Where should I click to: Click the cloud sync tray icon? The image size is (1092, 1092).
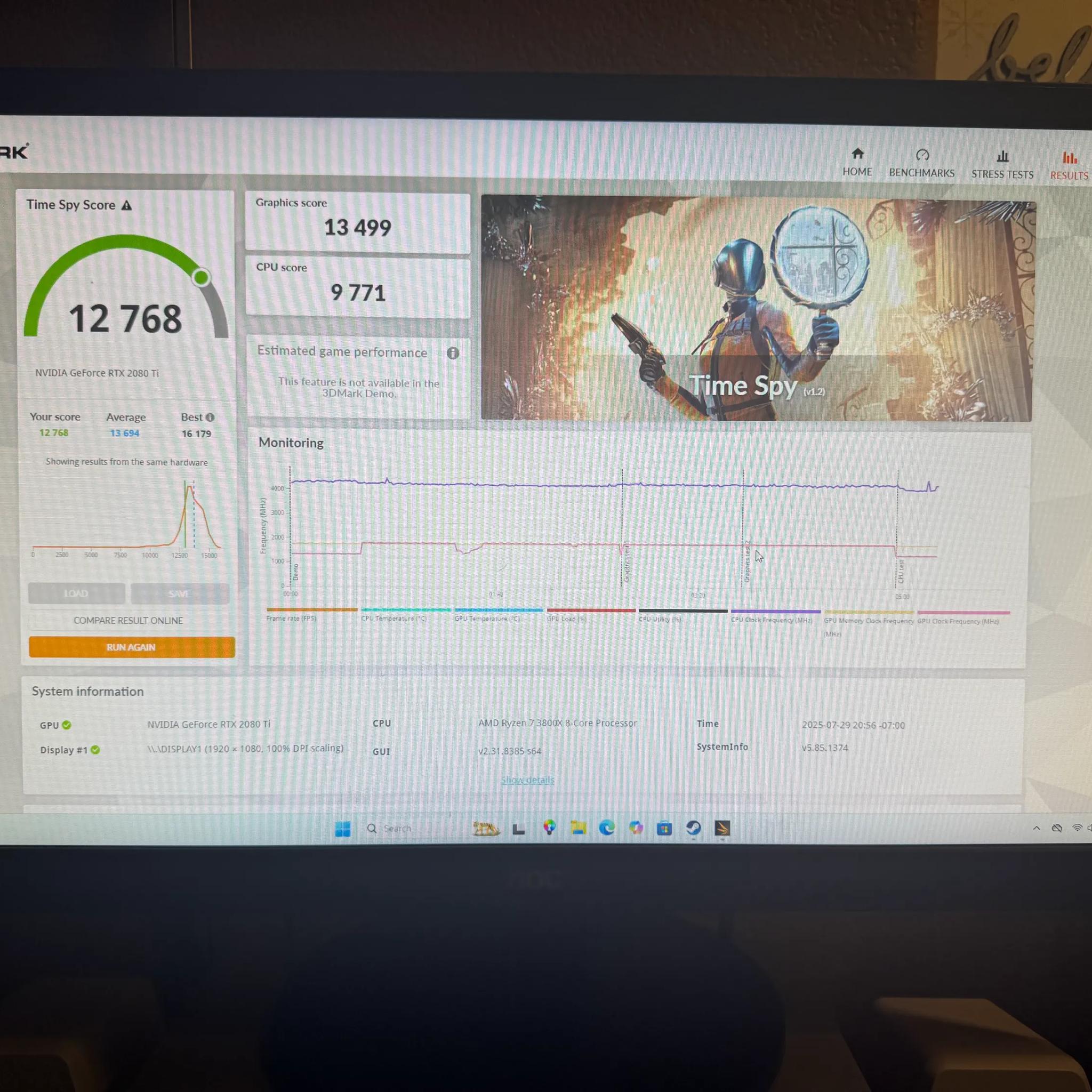[x=1056, y=828]
